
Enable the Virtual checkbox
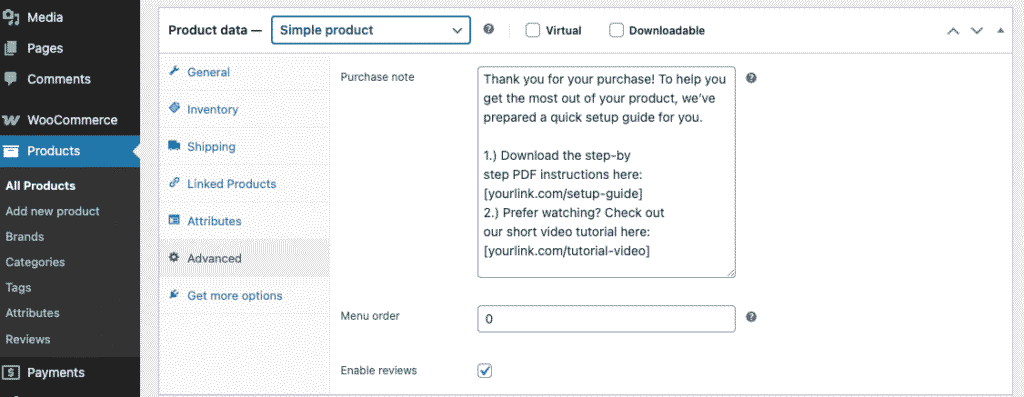click(533, 30)
